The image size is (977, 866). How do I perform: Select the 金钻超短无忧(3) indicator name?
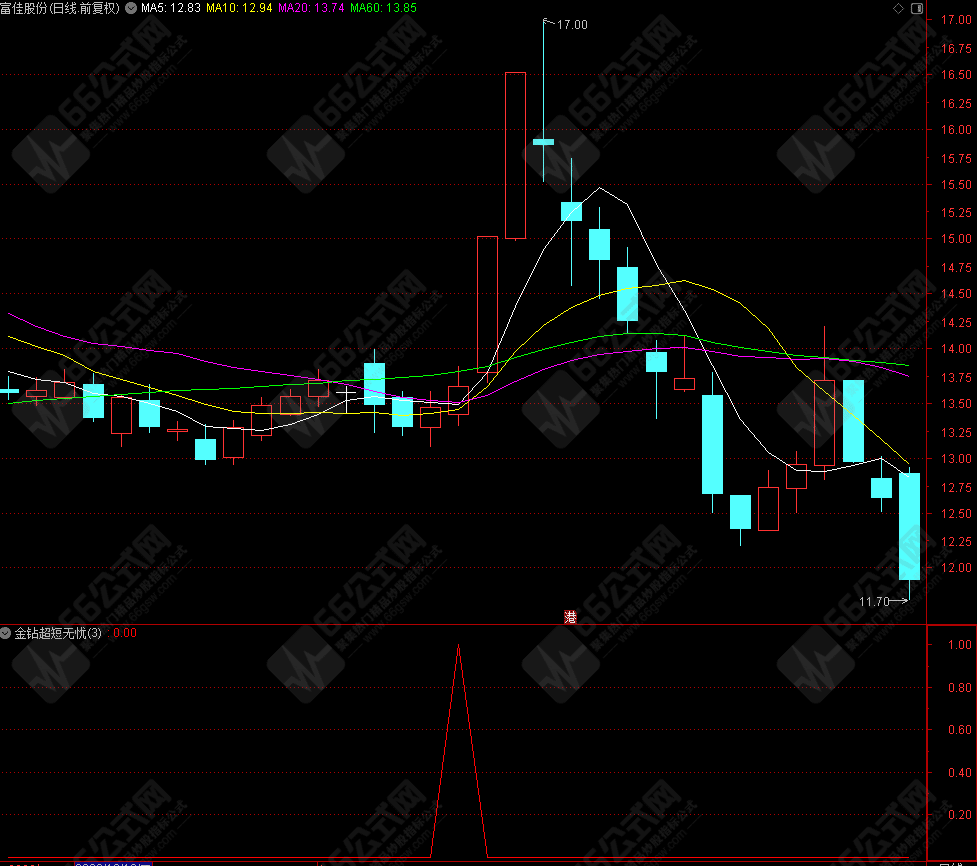[58, 633]
